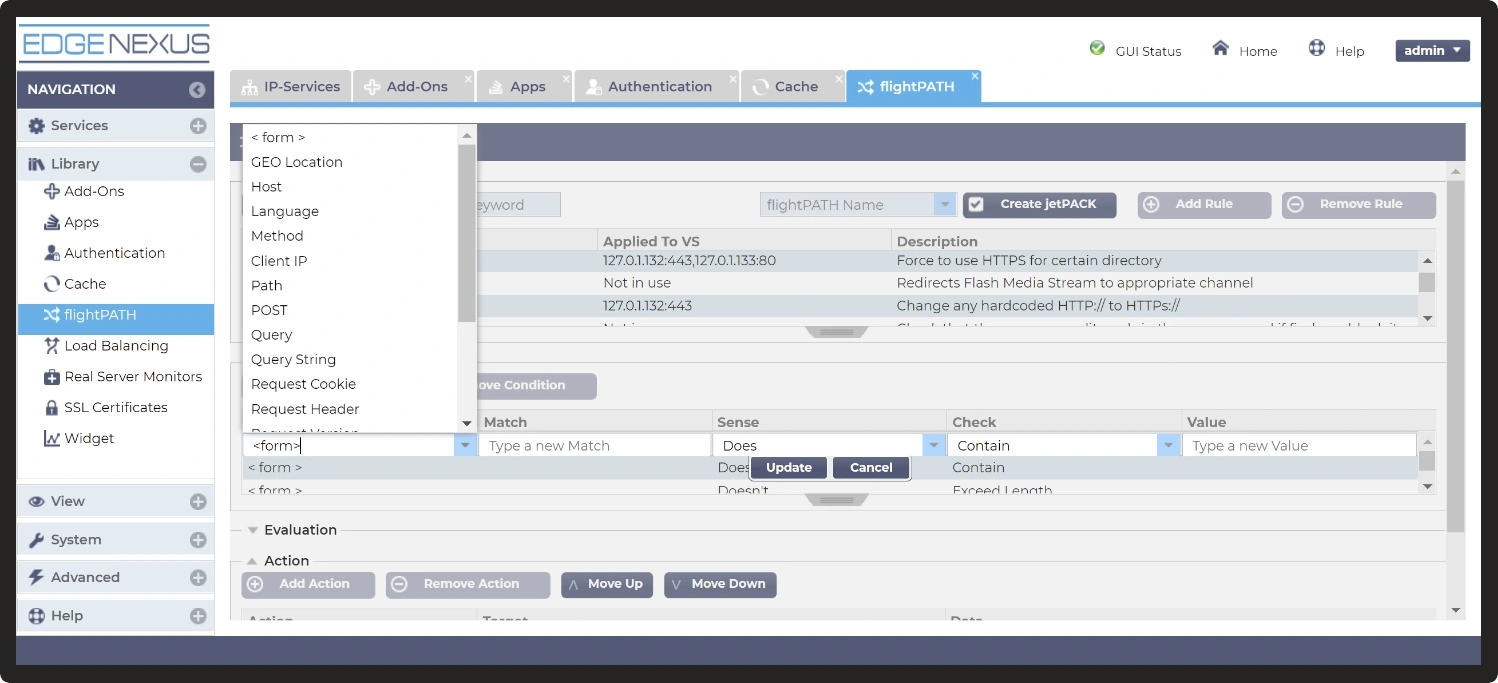Collapse the Action section
Screen dimensions: 1498x683
point(253,561)
